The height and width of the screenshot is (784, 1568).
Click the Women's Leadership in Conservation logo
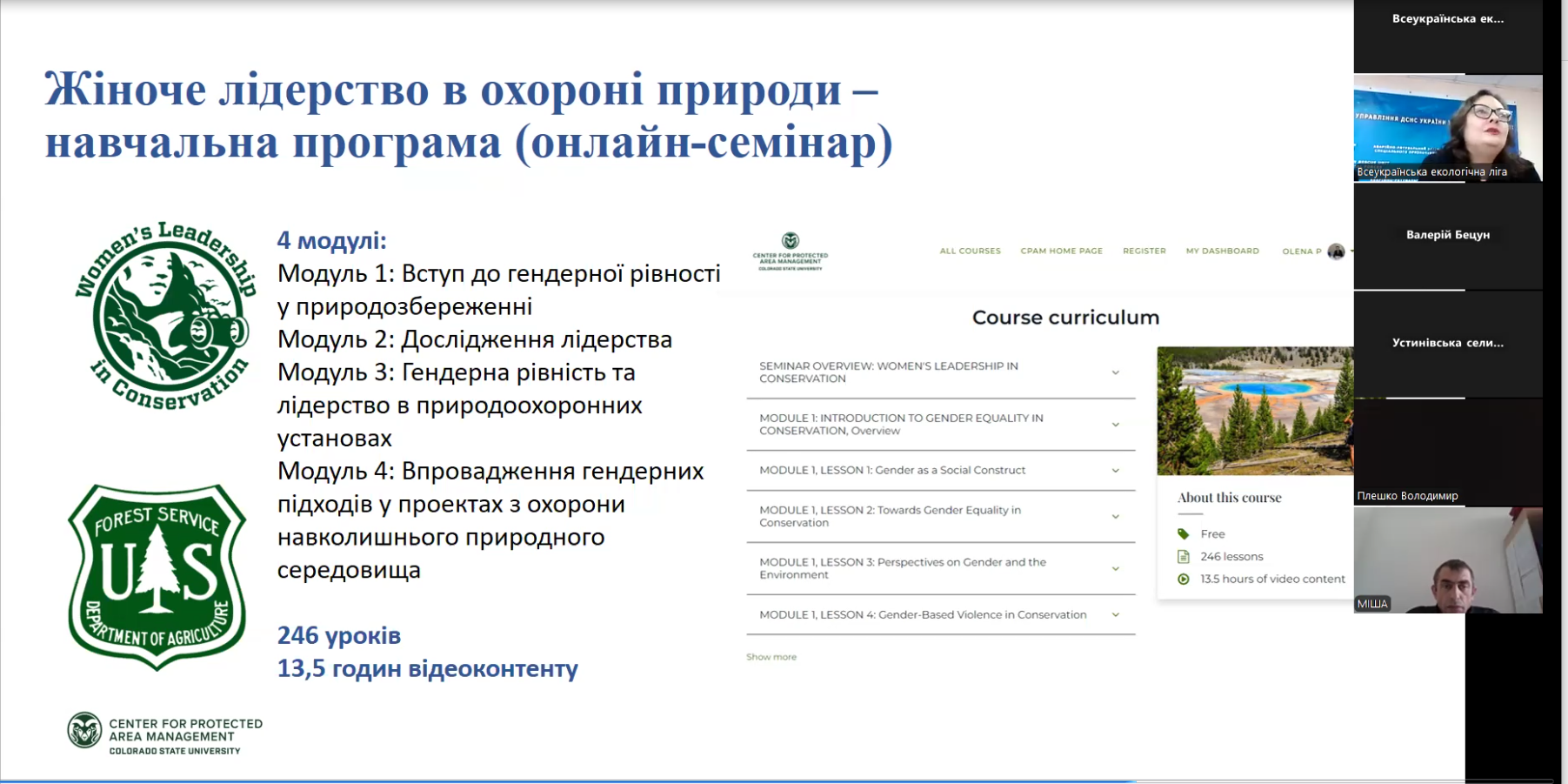(164, 316)
